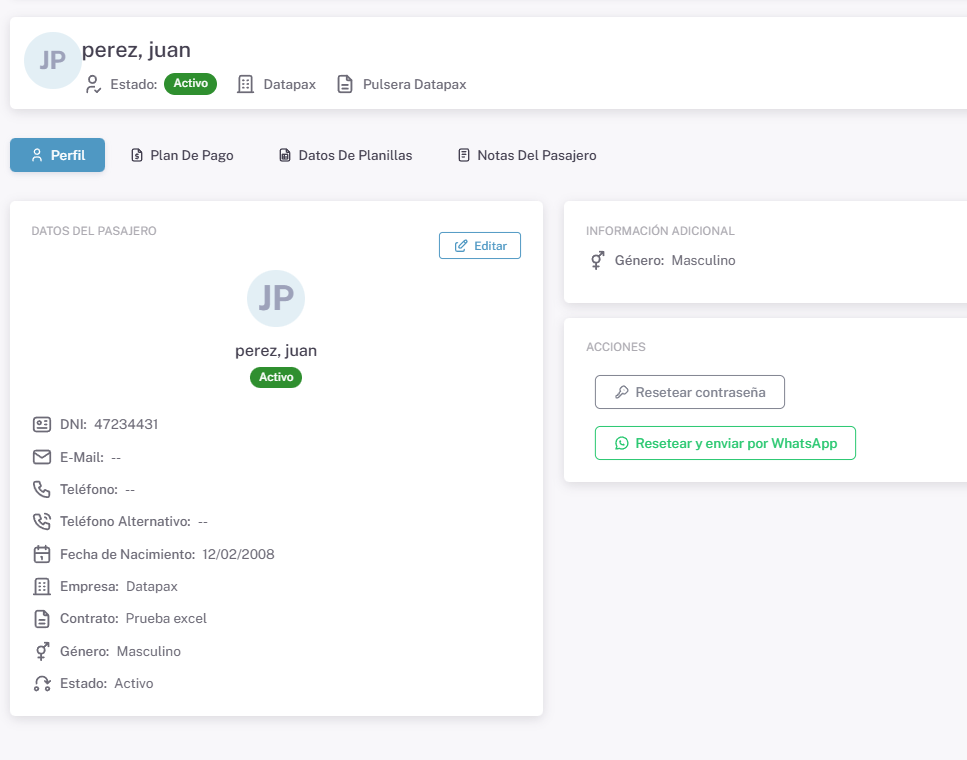Click the E-Mail envelope icon

click(42, 457)
